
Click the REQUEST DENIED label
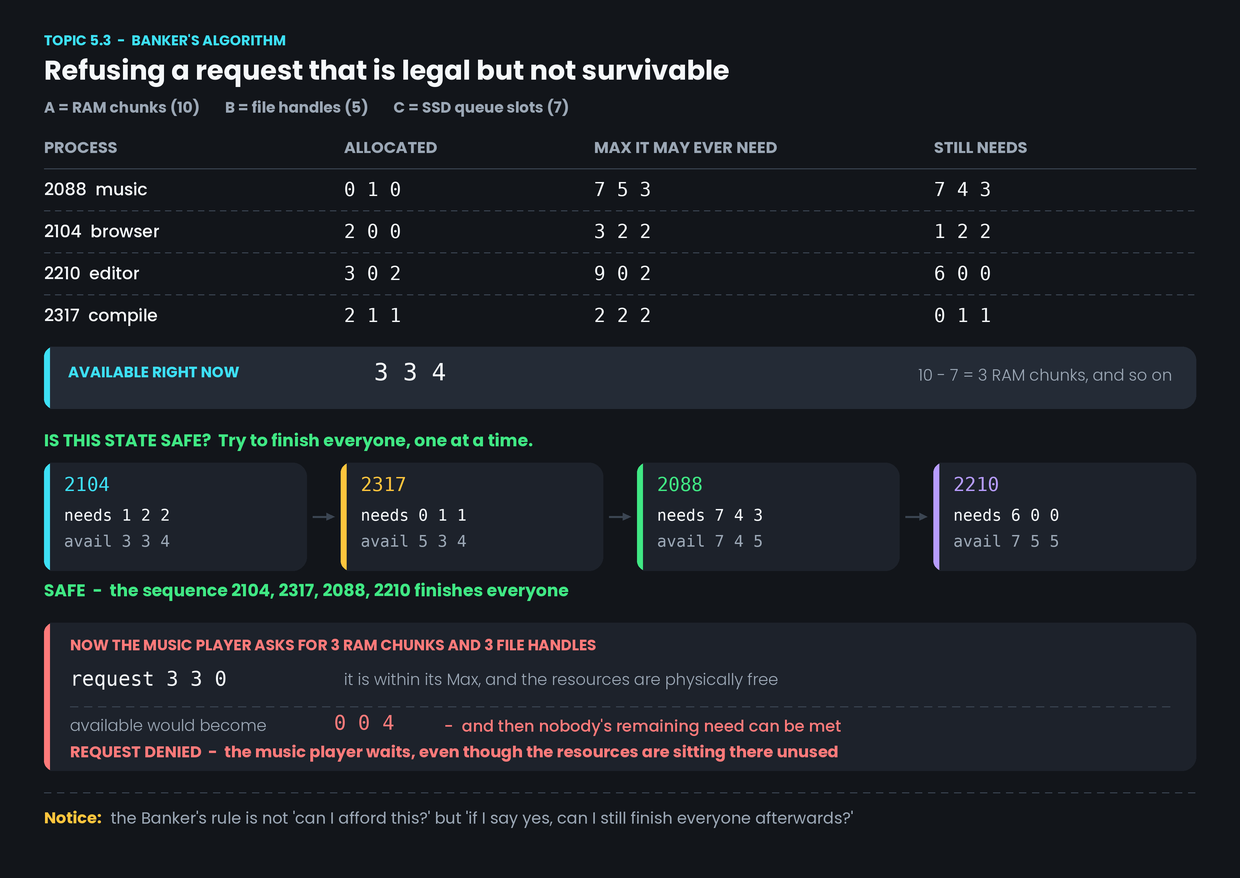click(135, 752)
